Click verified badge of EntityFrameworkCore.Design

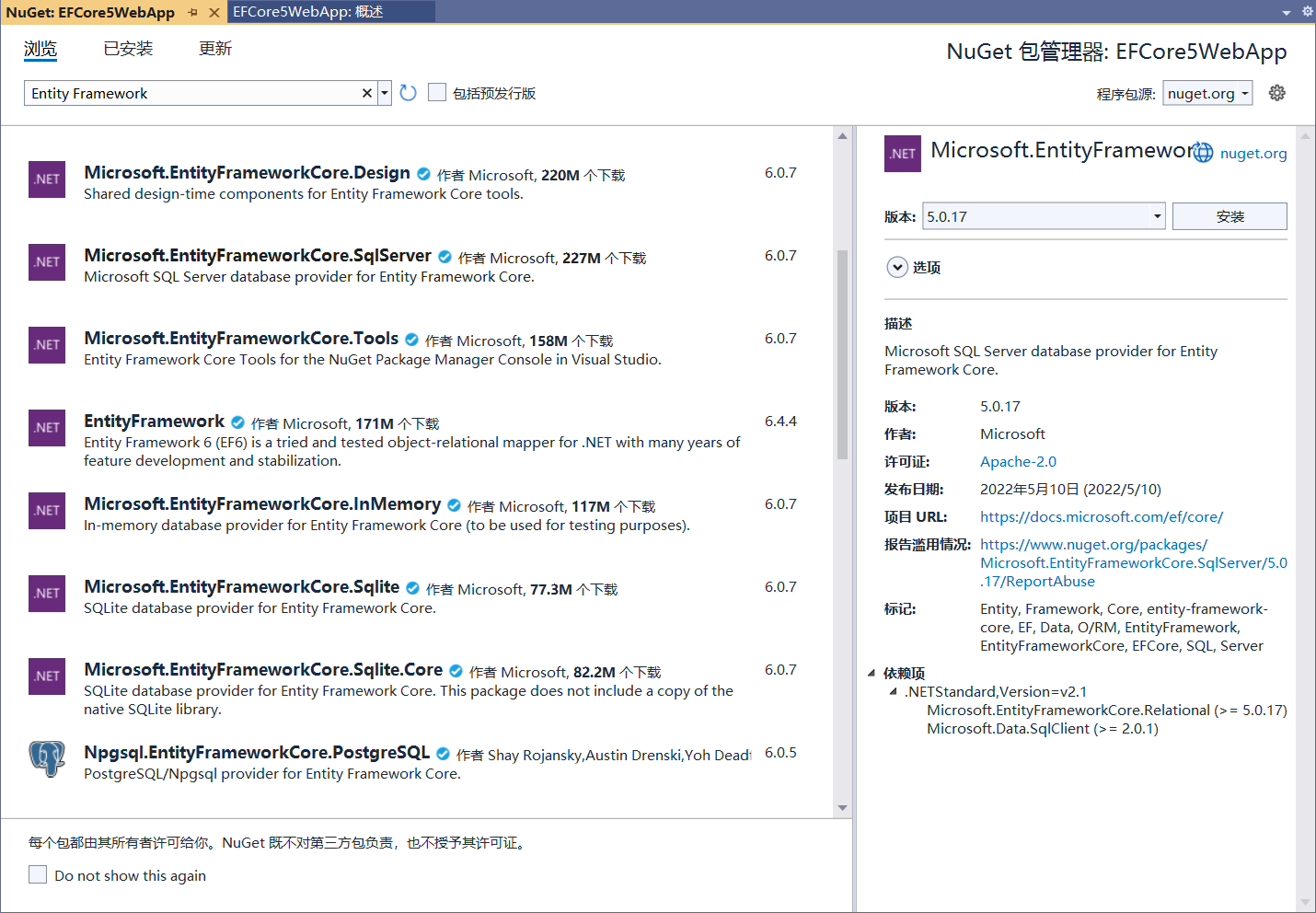coord(423,174)
